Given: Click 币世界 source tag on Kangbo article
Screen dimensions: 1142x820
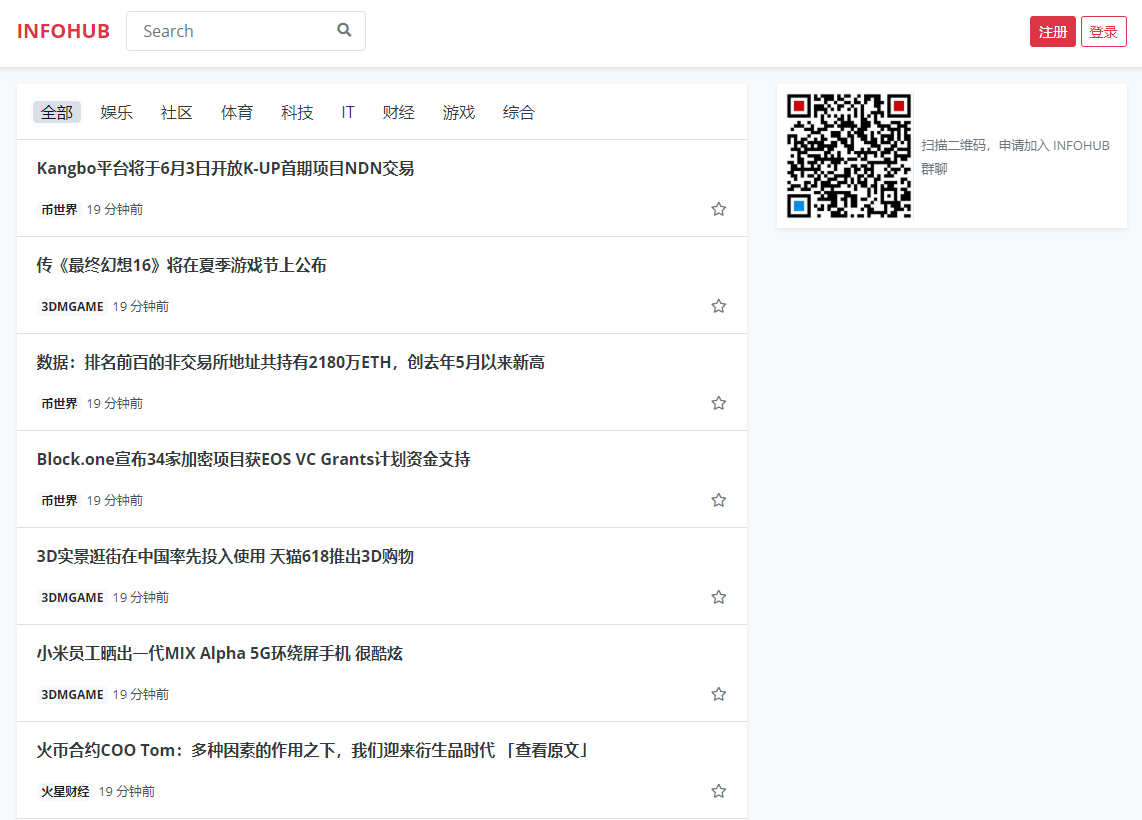Looking at the screenshot, I should 59,210.
